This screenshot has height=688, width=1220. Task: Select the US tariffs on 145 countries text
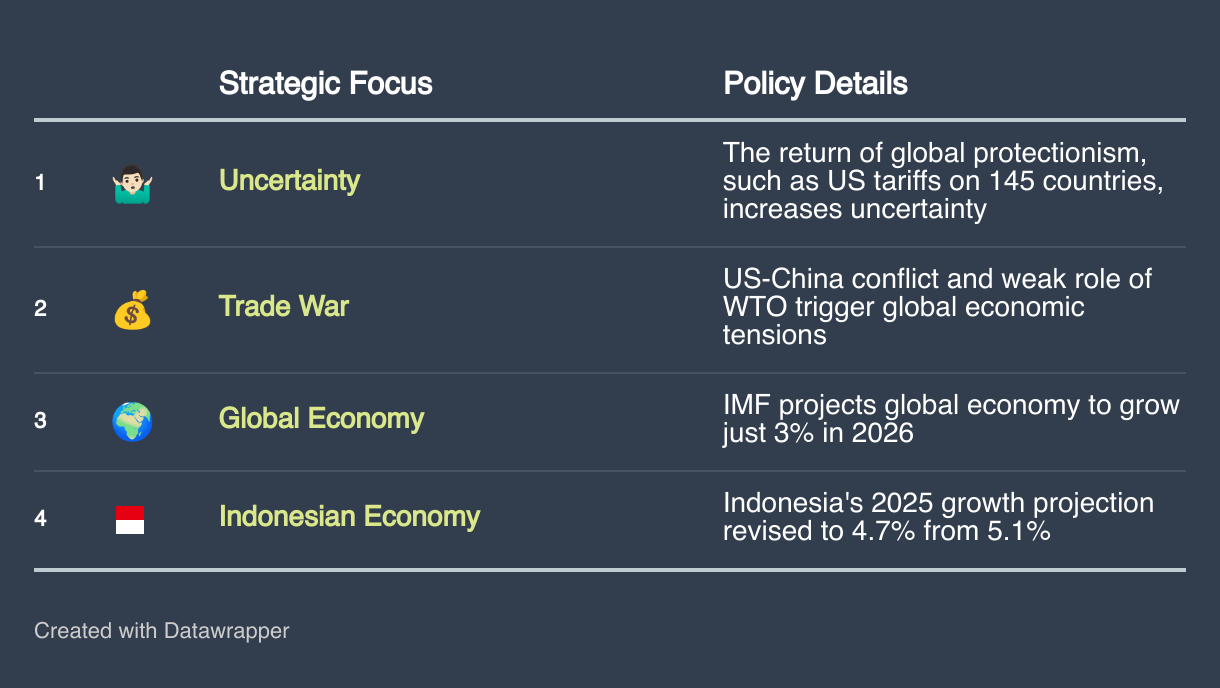[943, 181]
